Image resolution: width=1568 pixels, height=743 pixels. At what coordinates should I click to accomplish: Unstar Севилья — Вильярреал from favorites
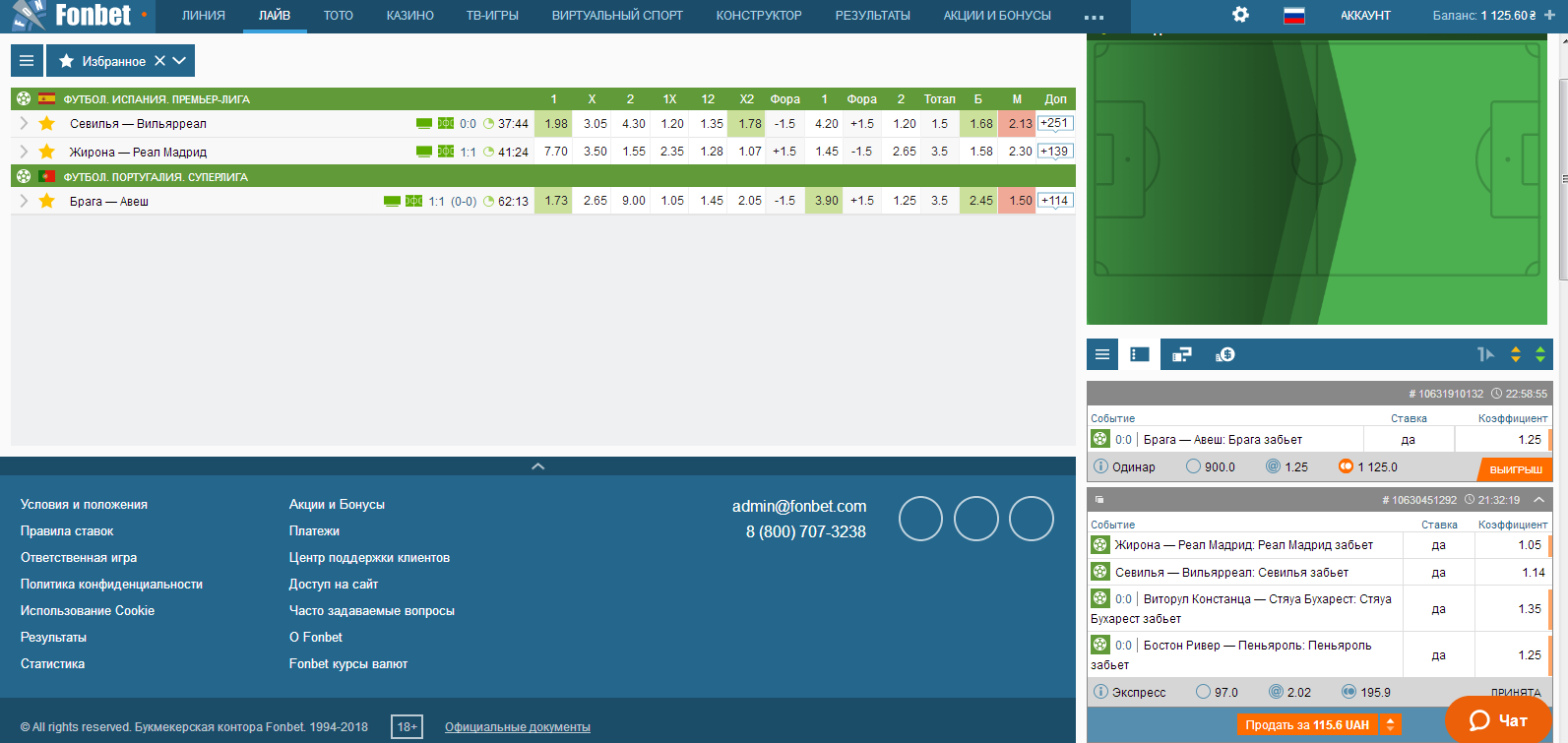click(x=46, y=124)
